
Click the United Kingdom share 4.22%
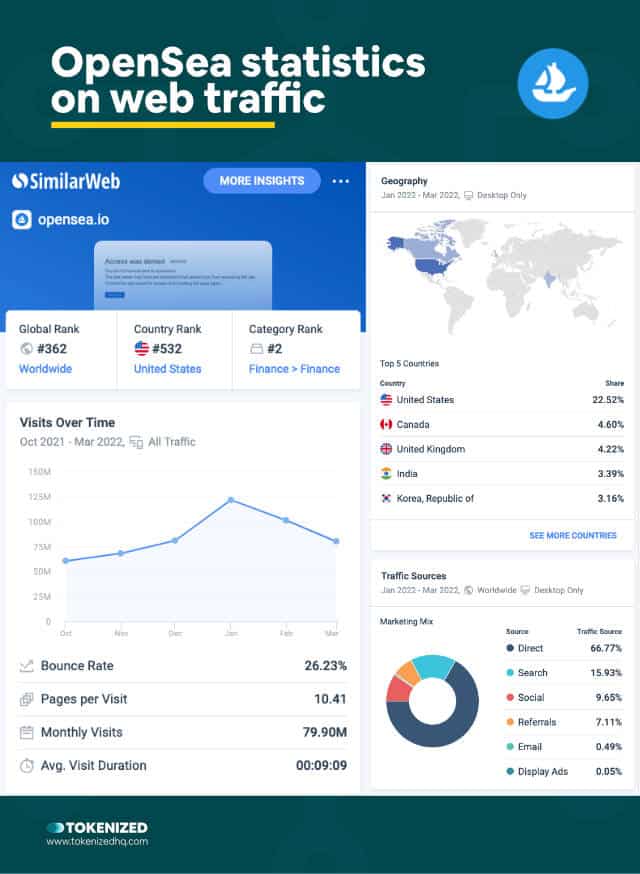(610, 449)
